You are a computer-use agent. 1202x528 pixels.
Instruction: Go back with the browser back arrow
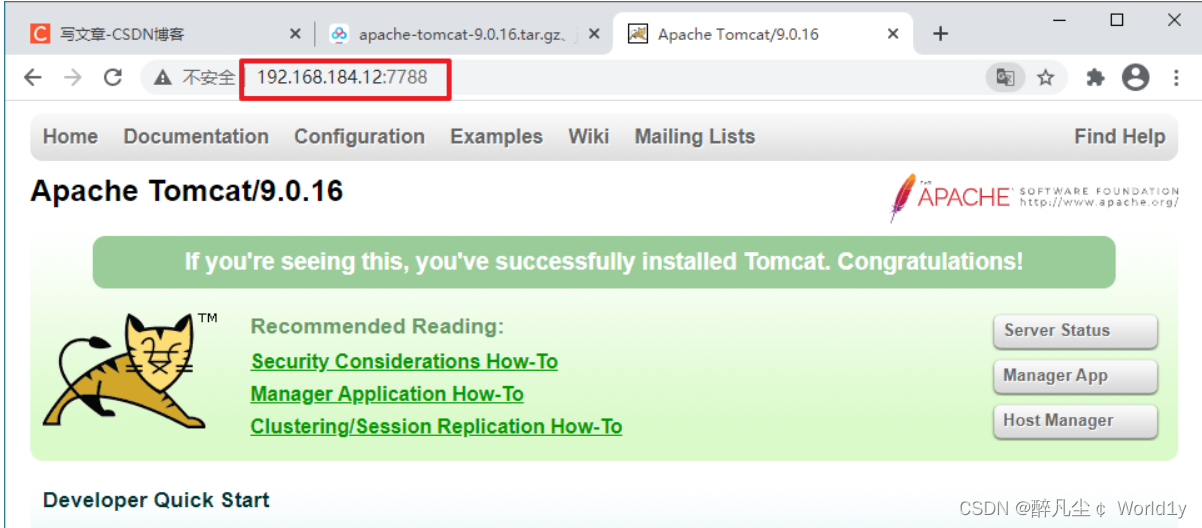(x=33, y=77)
